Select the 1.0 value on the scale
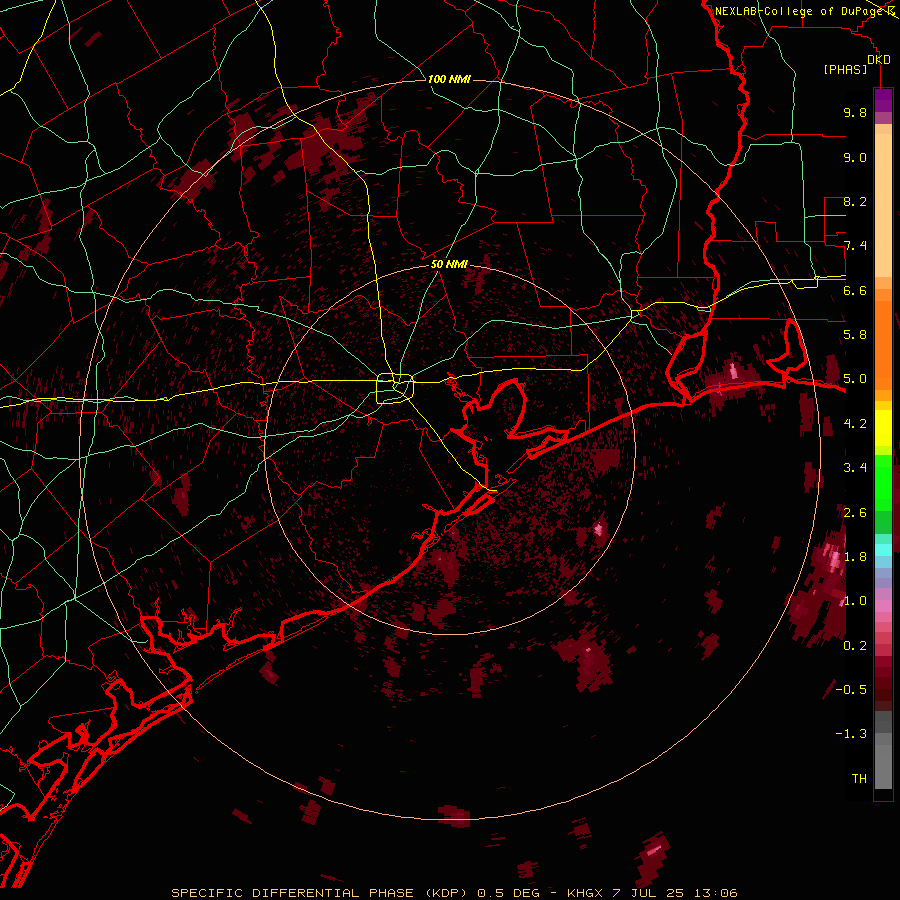The height and width of the screenshot is (900, 900). point(855,601)
